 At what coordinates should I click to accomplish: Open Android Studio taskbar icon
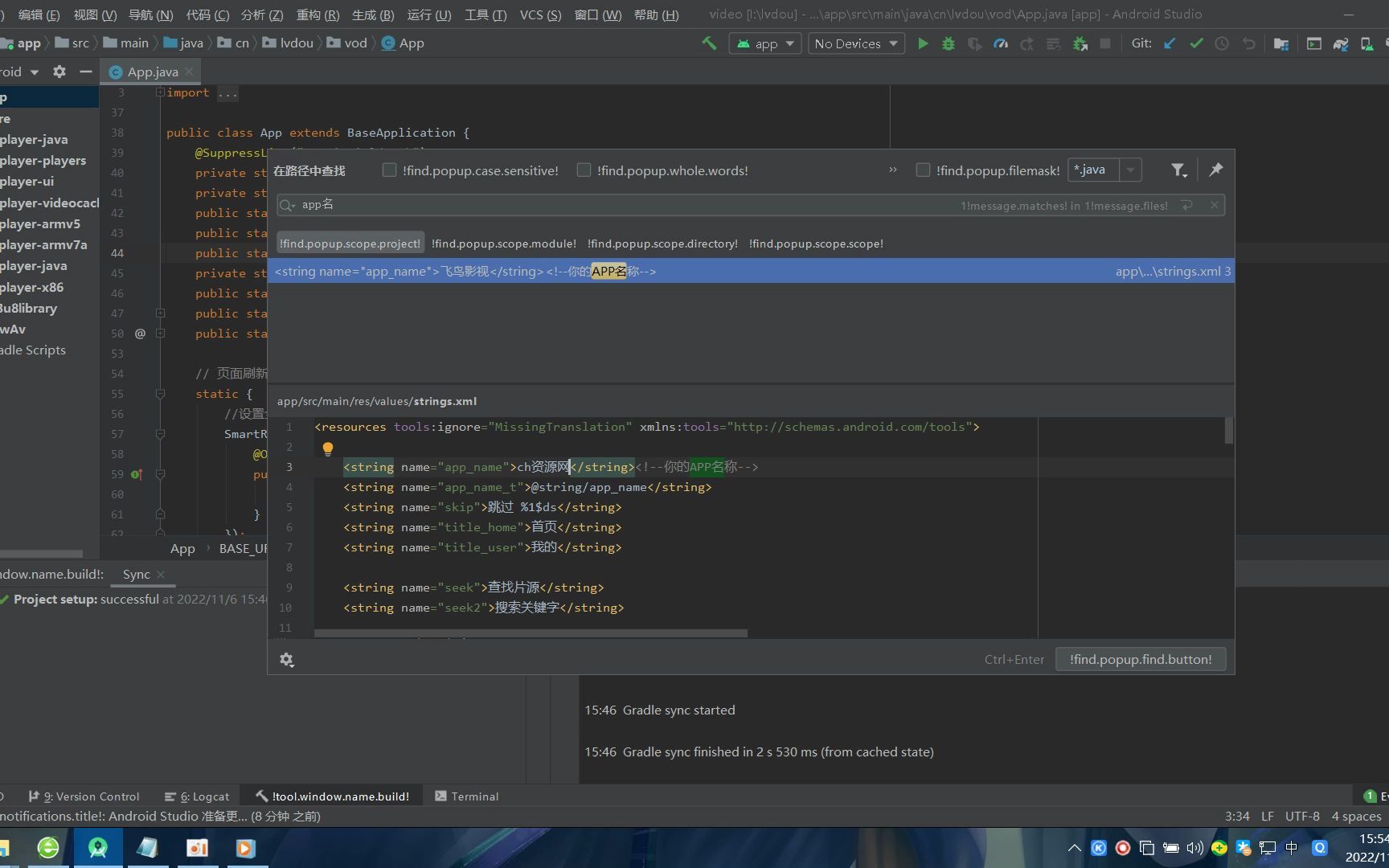[x=98, y=847]
